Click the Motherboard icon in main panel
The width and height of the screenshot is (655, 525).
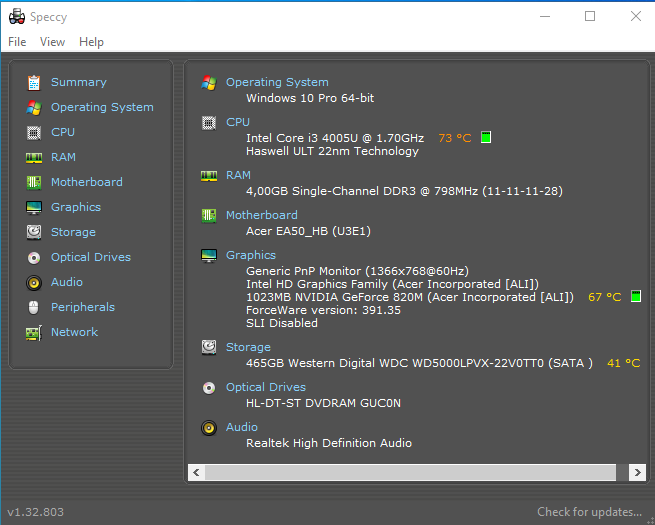click(x=209, y=216)
